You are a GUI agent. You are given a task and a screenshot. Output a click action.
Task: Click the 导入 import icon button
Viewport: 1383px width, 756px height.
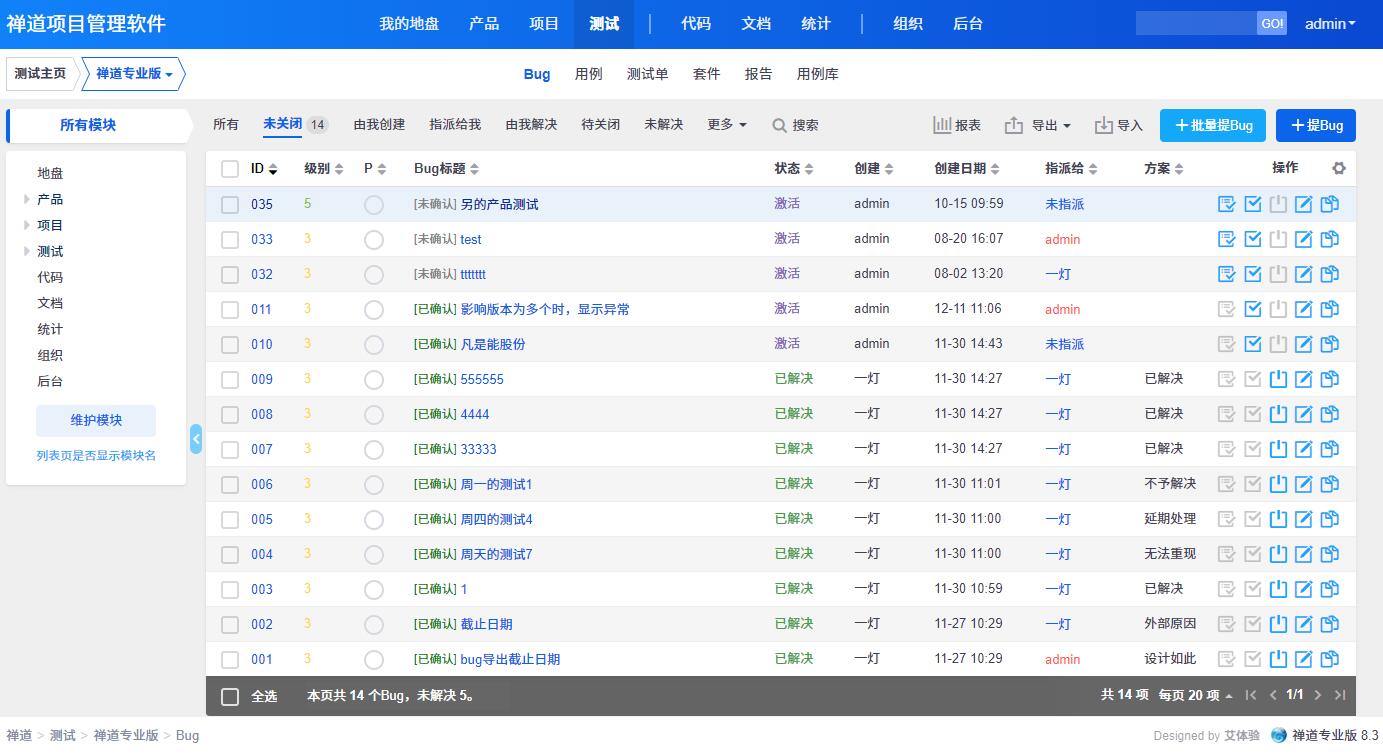(1118, 125)
